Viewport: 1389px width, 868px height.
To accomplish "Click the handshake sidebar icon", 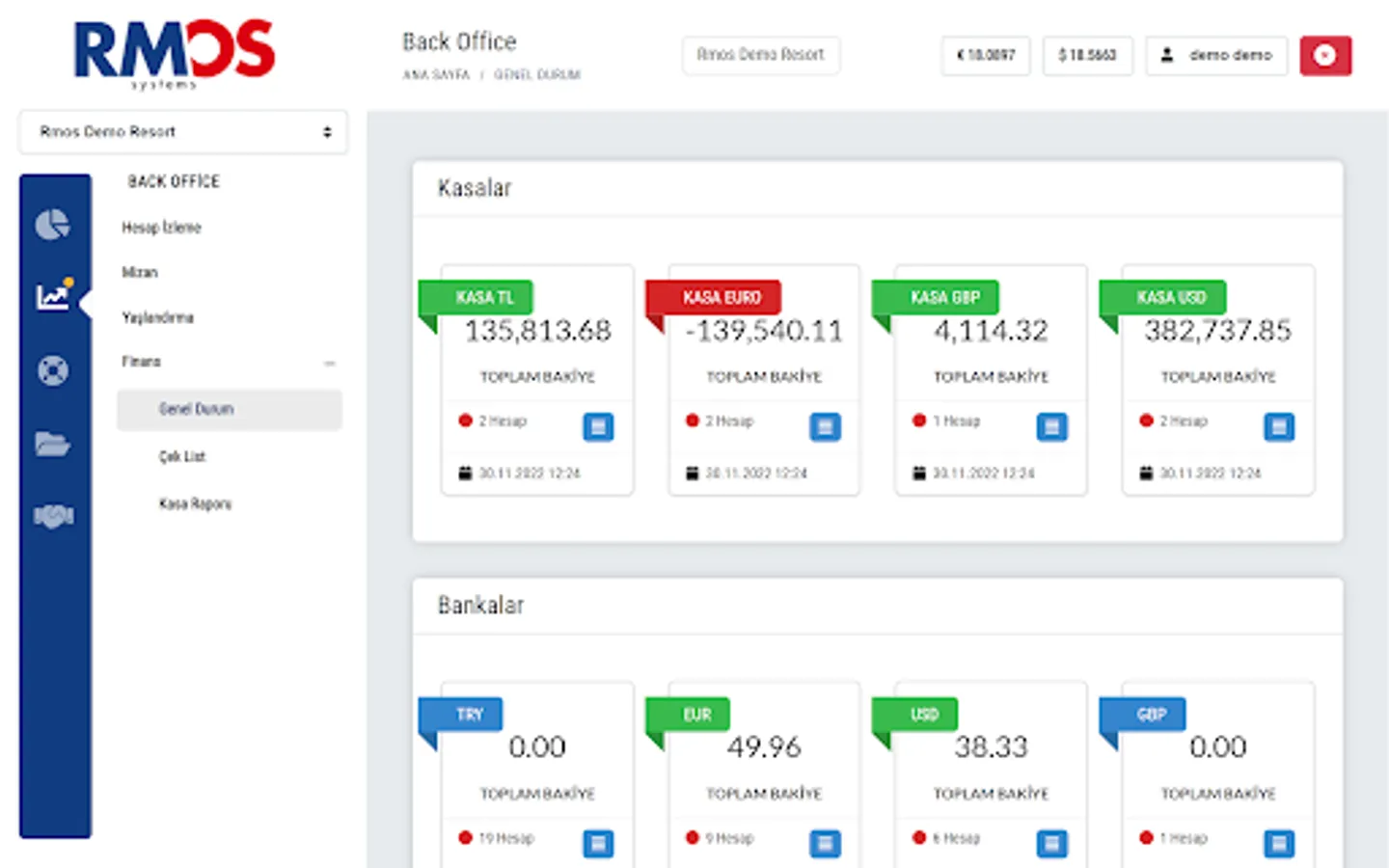I will point(53,517).
